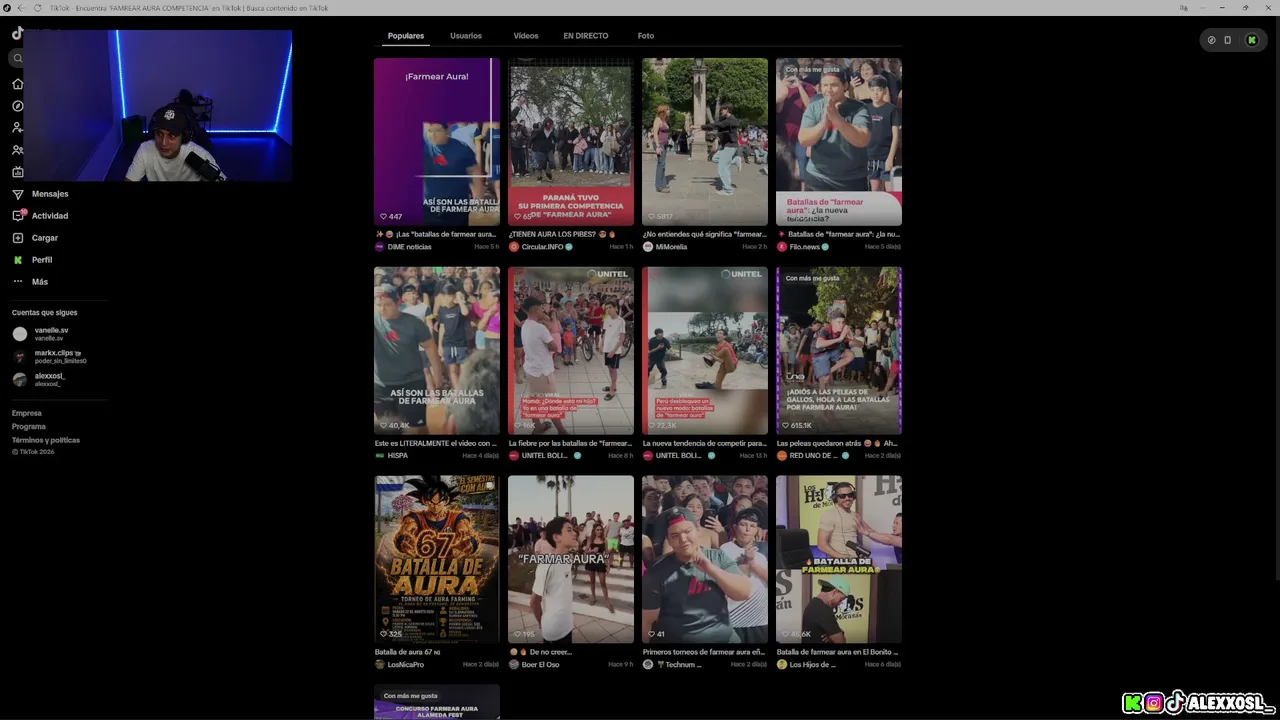
Task: Open the 'Concurso Farmear Aura Alameda Fest' video
Action: coord(437,702)
